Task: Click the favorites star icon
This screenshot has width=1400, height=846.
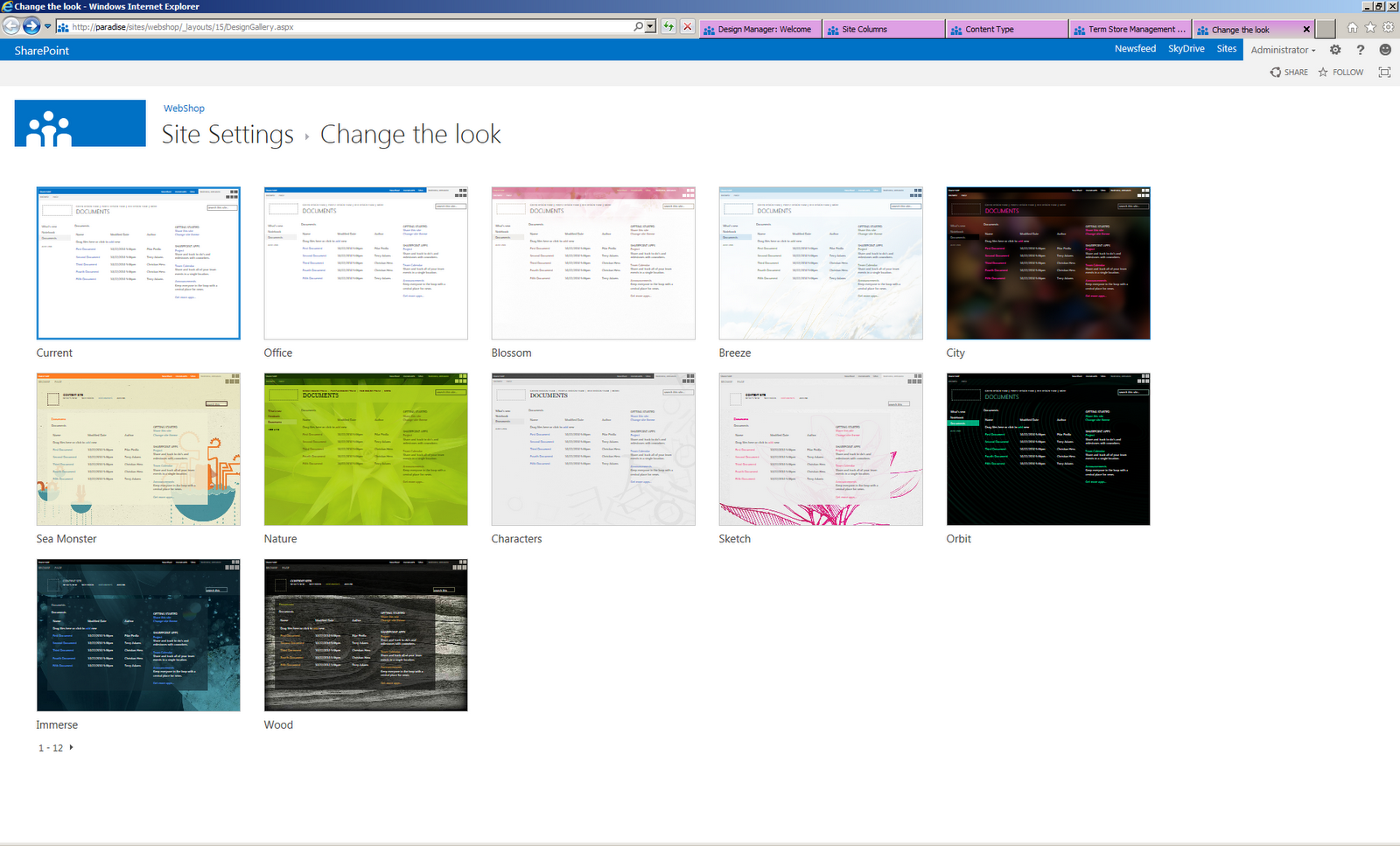Action: tap(1370, 27)
